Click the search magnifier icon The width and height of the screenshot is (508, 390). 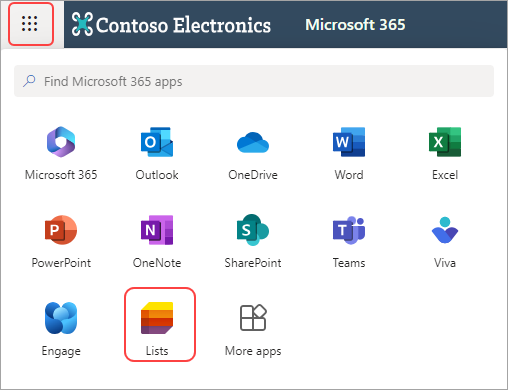pos(29,81)
